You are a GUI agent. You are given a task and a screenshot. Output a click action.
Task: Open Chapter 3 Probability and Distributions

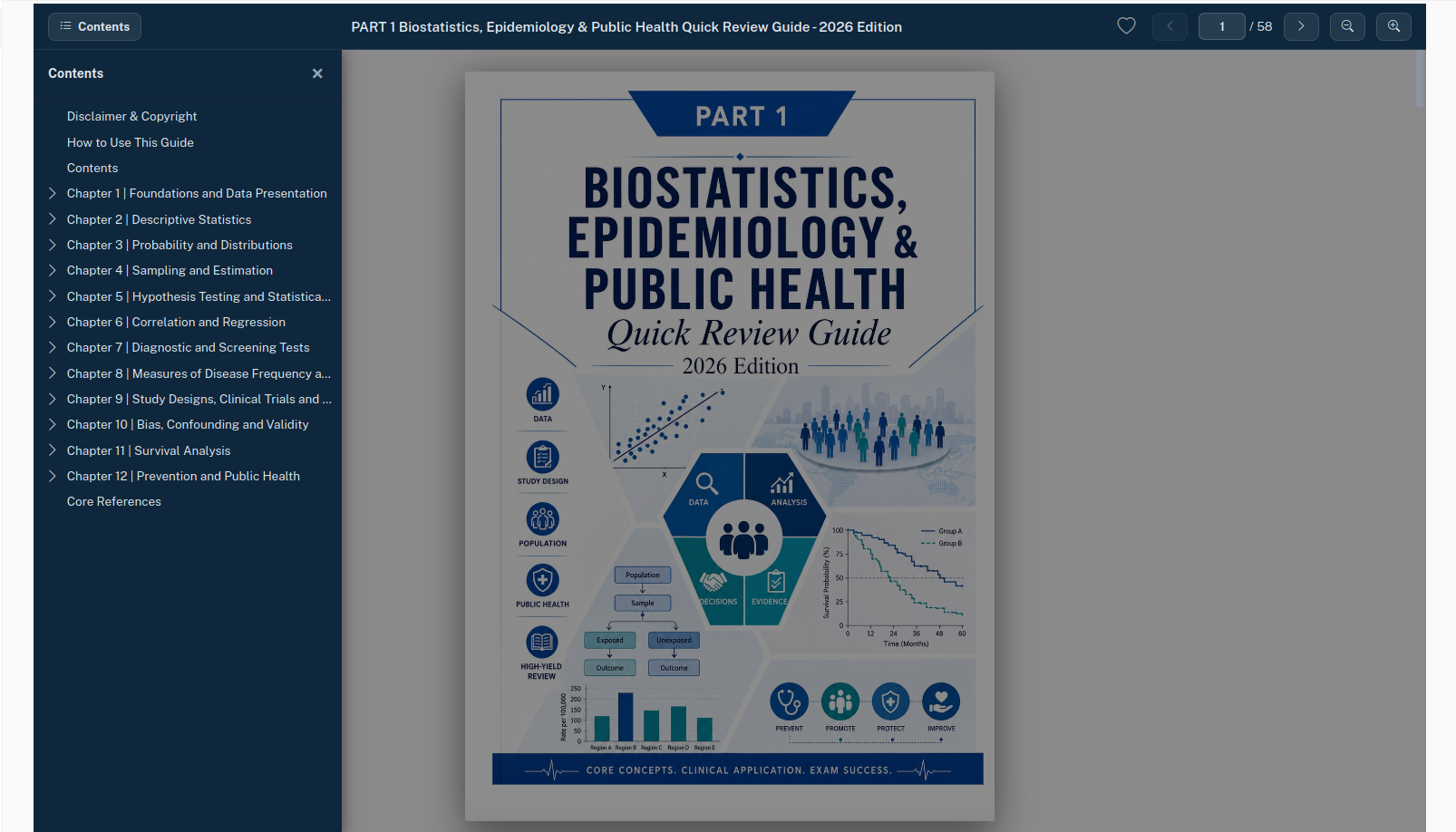pyautogui.click(x=180, y=245)
